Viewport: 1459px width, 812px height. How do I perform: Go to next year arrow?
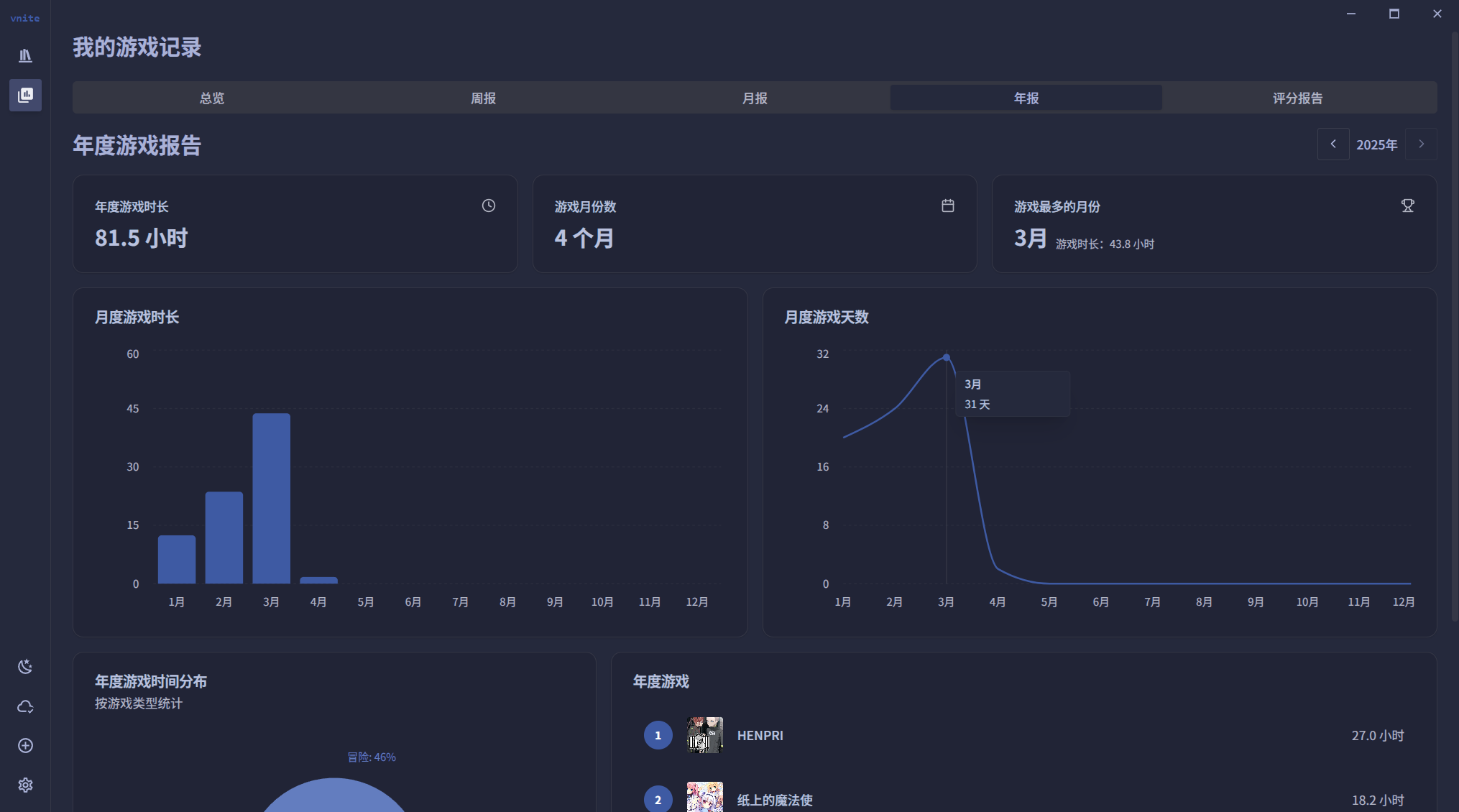(x=1421, y=144)
